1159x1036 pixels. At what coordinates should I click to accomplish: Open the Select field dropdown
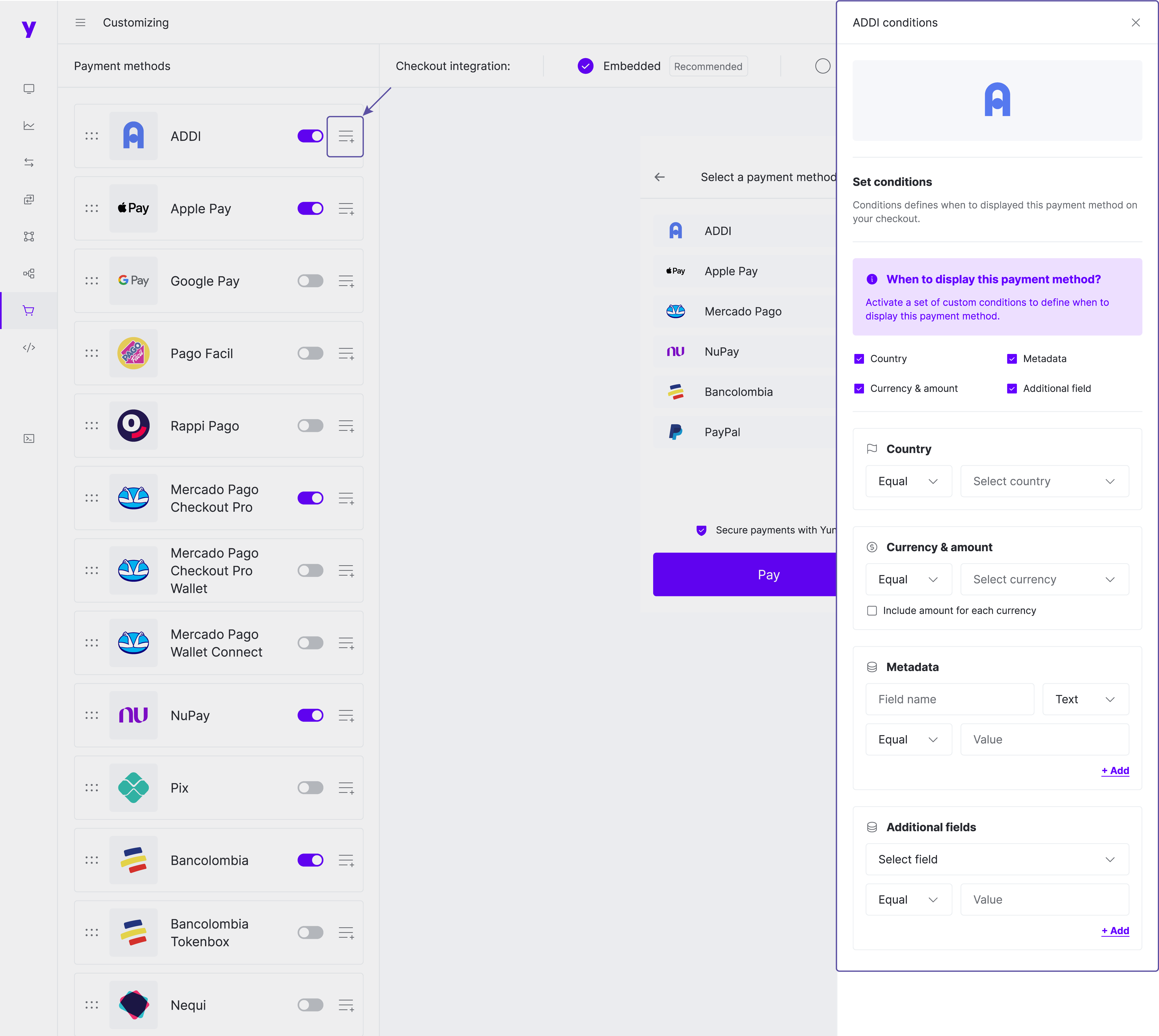[996, 860]
